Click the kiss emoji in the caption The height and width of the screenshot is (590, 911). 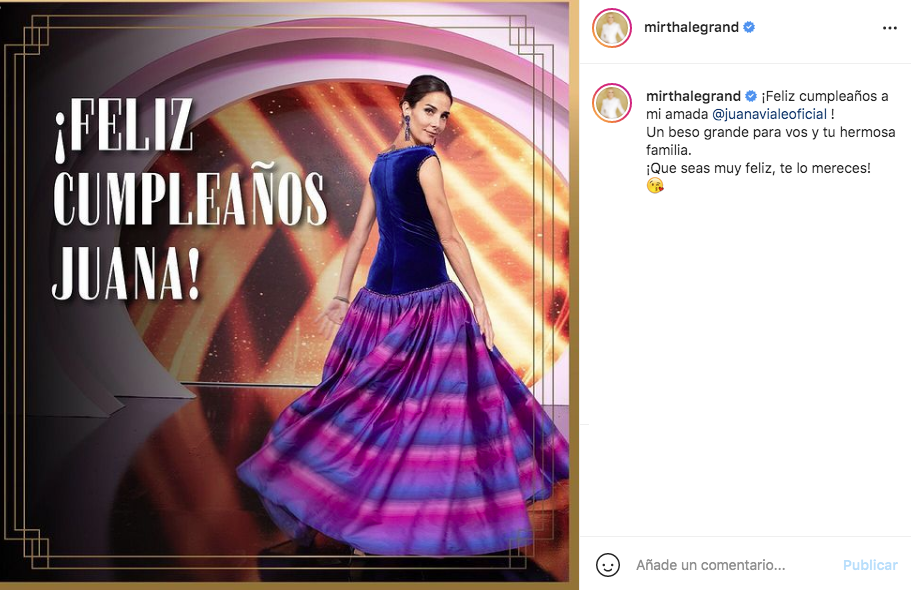[x=655, y=186]
